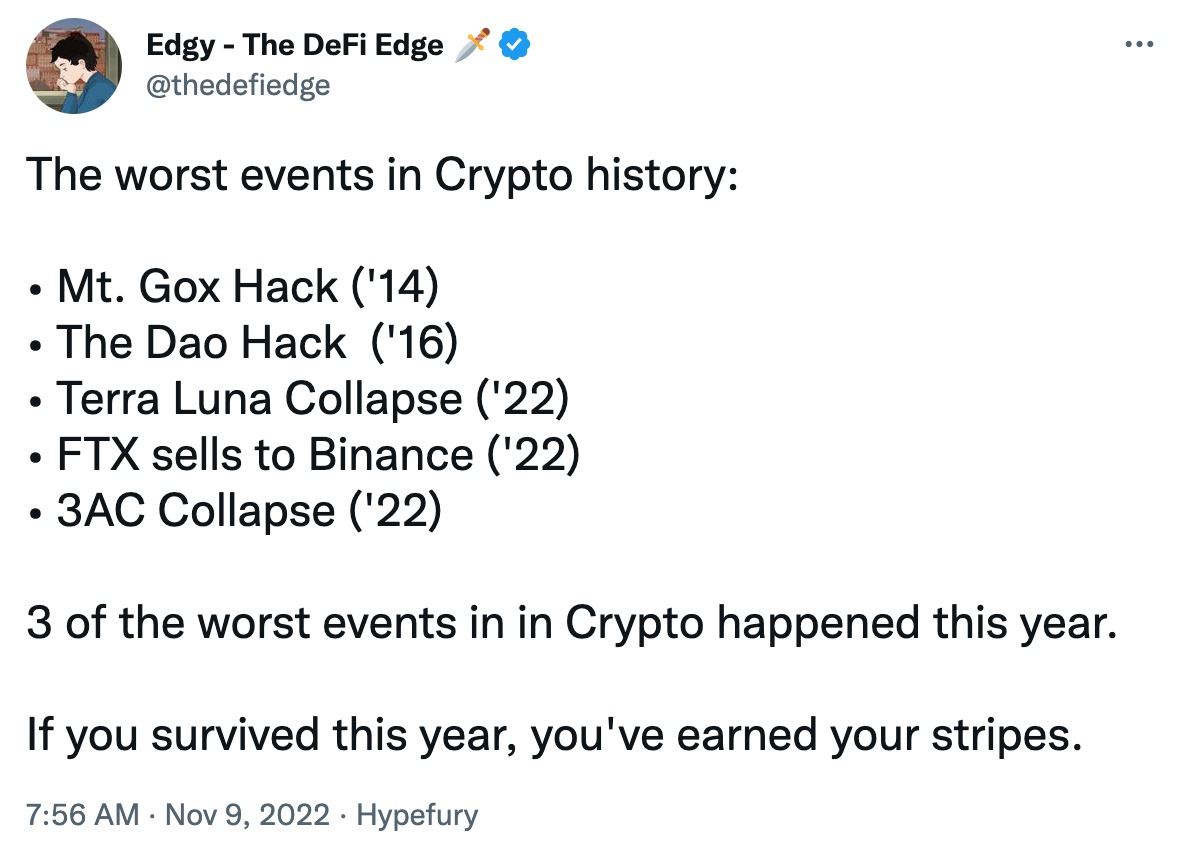Click the 7:56 AM timestamp
The width and height of the screenshot is (1180, 846).
[83, 814]
